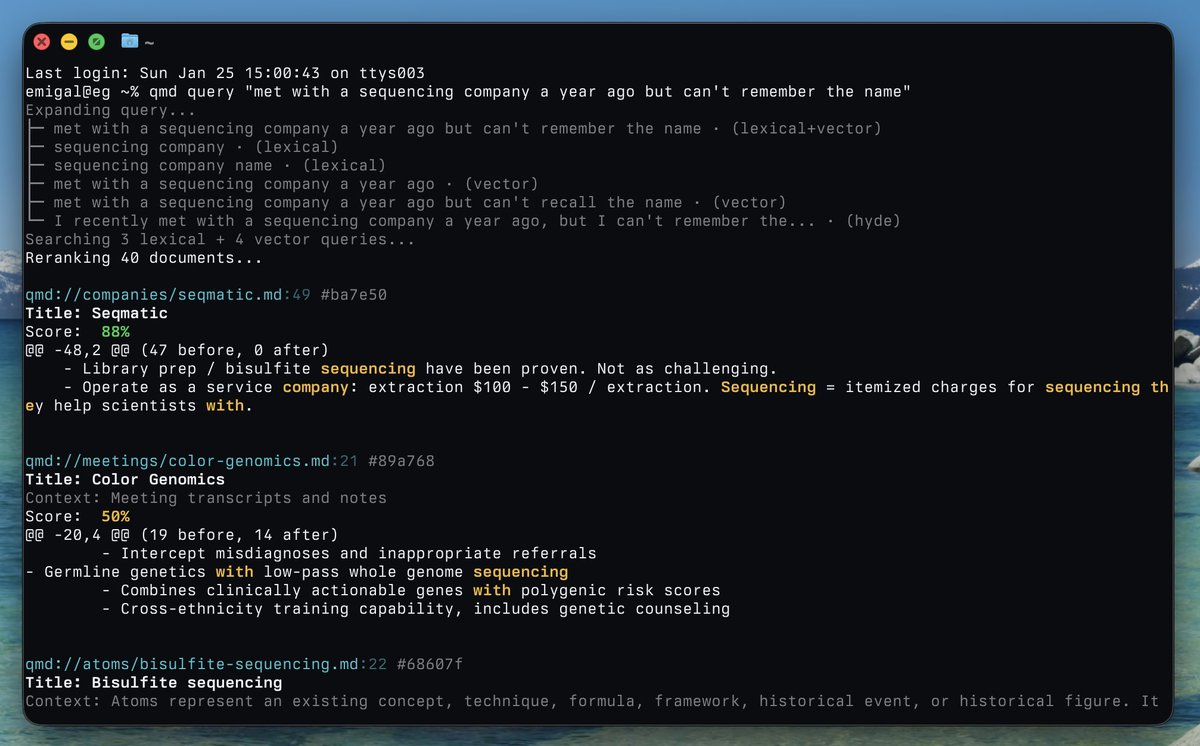Click "@@ -20,4 @@ (19 before, 14 after)"

tap(182, 535)
